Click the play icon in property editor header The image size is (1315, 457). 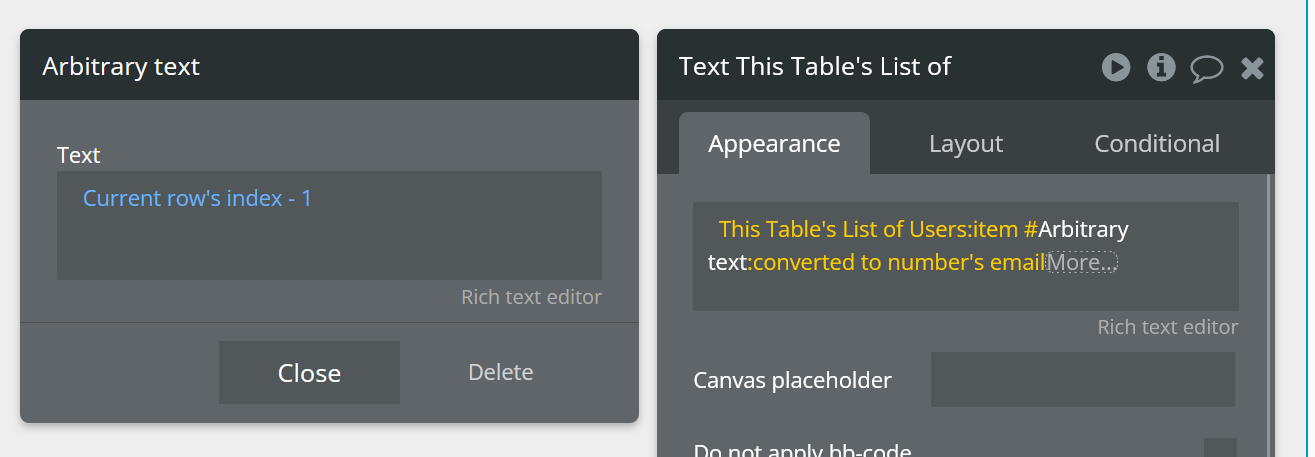[x=1116, y=67]
